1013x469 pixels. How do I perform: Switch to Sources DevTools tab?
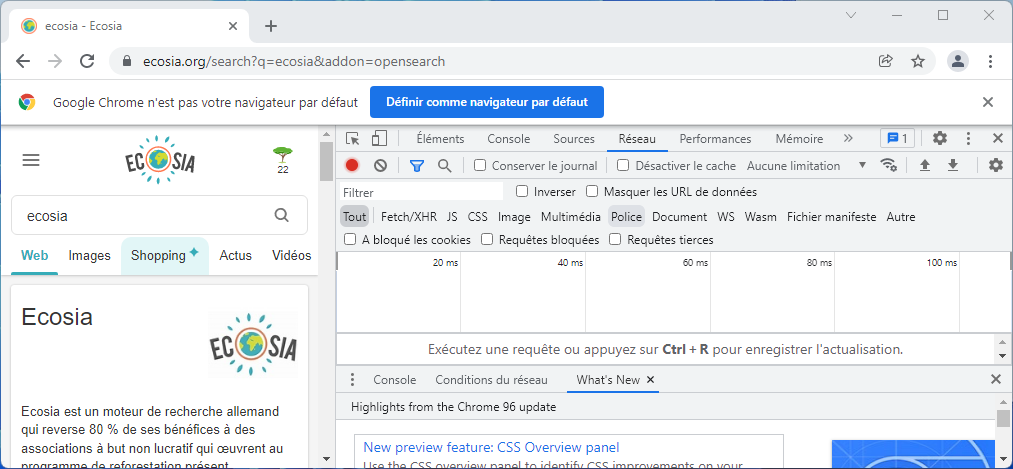point(574,139)
